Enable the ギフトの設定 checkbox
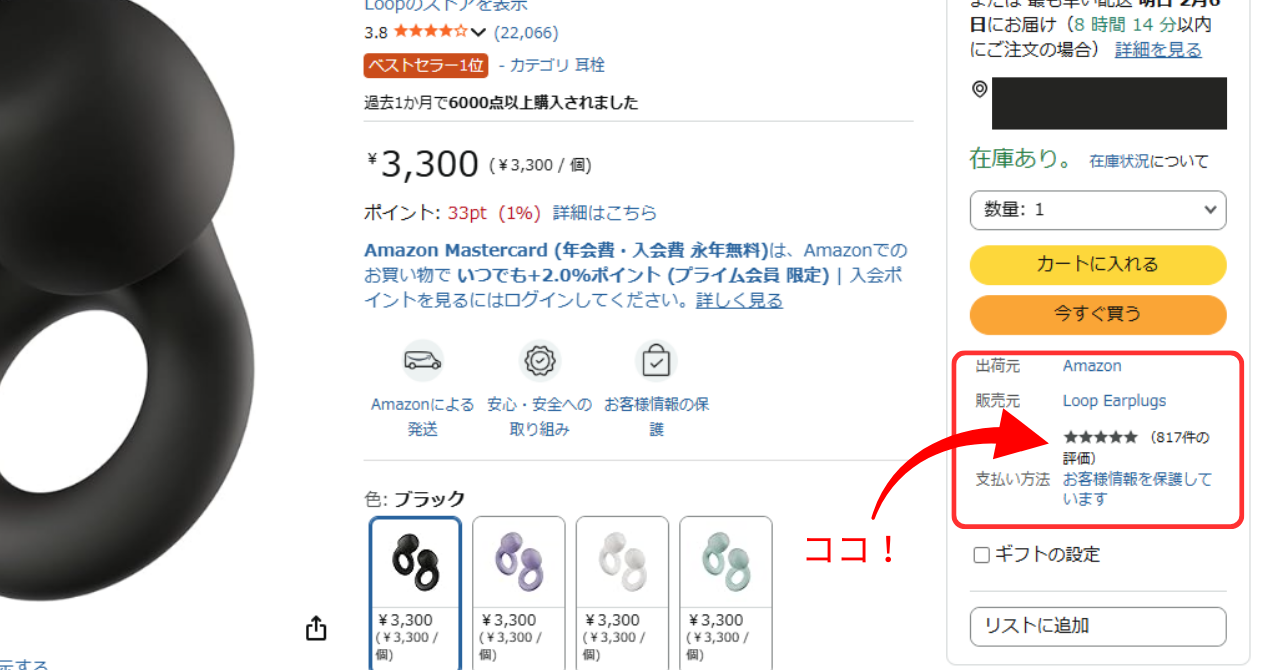Image resolution: width=1280 pixels, height=670 pixels. [982, 555]
